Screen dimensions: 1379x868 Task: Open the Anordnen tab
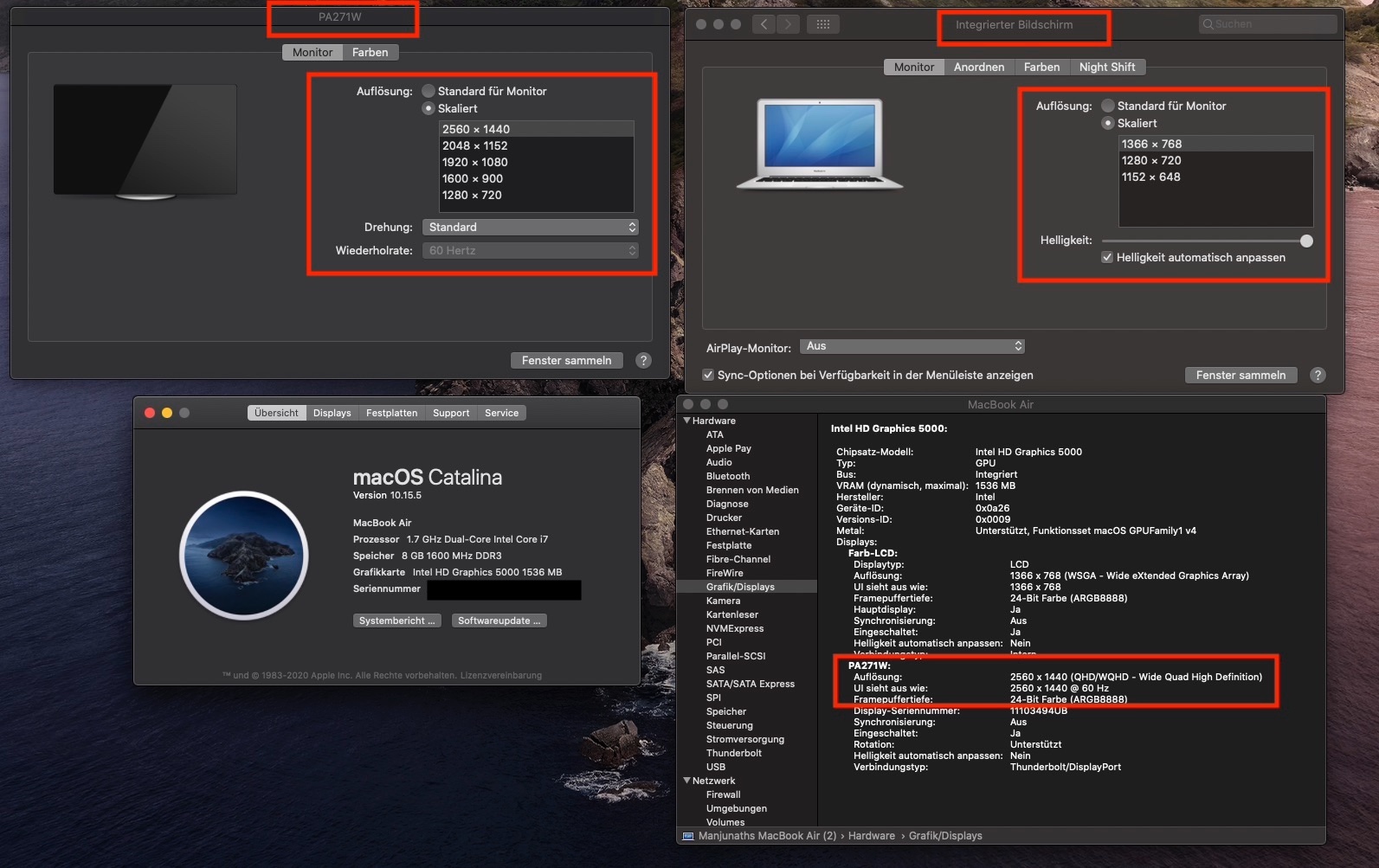click(x=979, y=68)
